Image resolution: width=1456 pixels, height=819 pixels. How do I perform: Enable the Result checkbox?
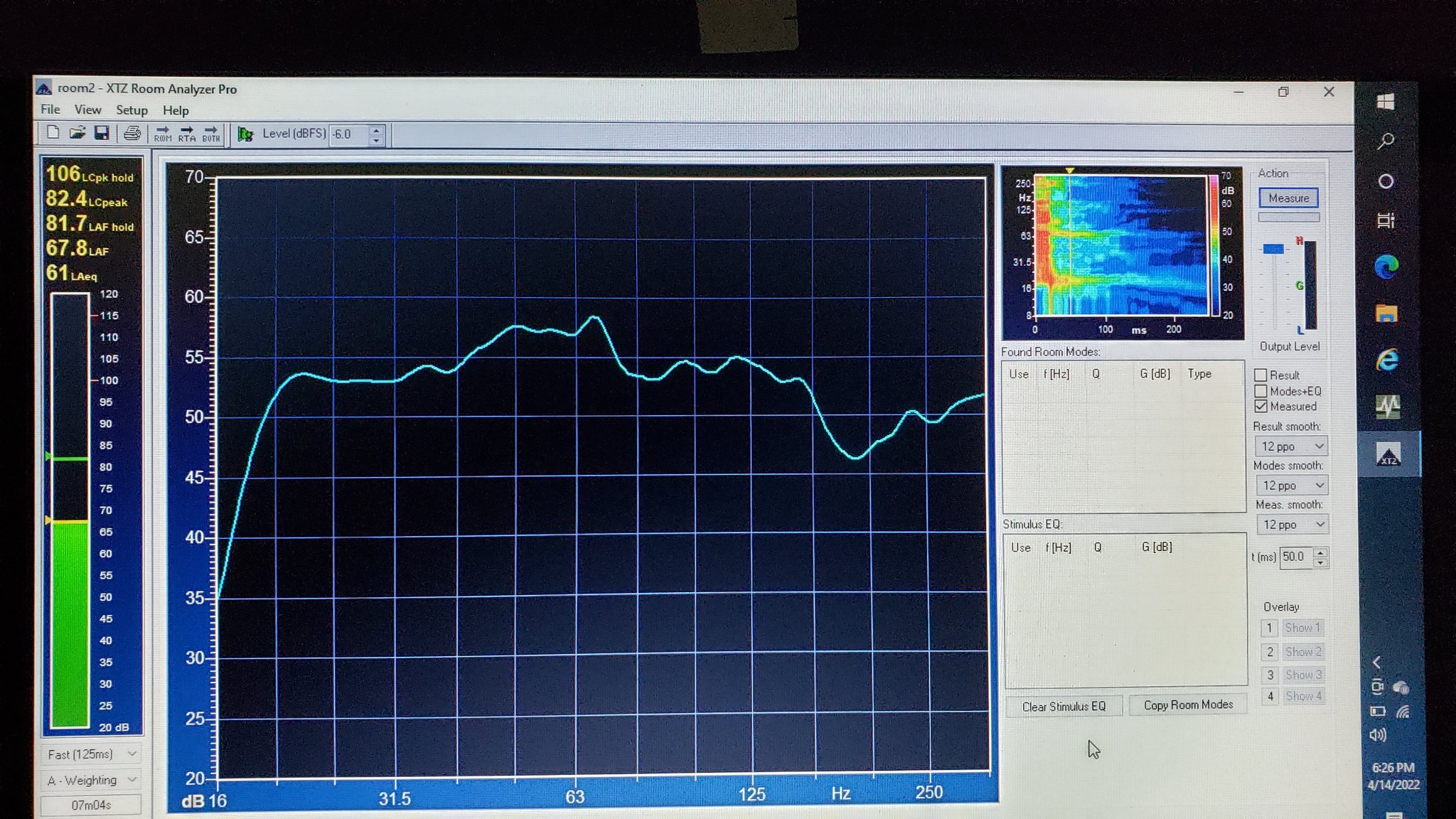click(1261, 375)
